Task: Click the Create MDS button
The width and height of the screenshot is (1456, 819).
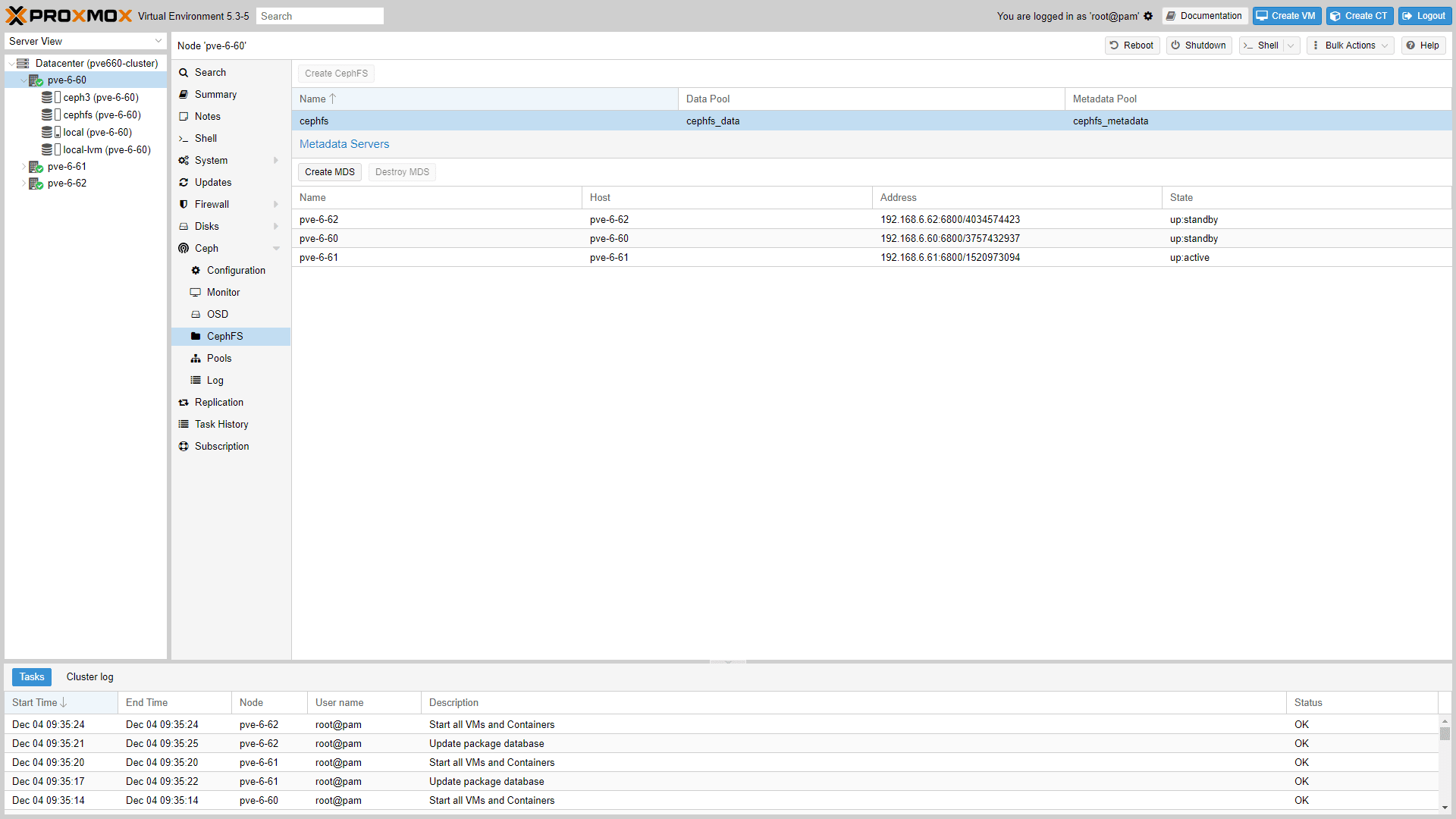Action: 329,172
